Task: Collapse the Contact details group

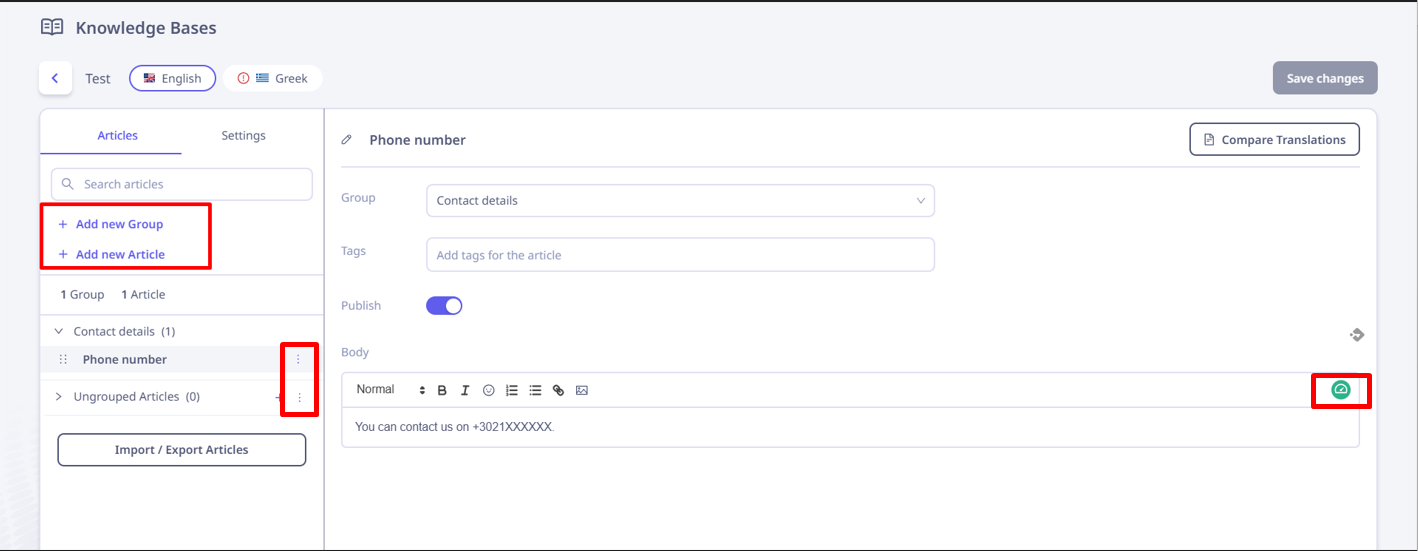Action: 57,331
